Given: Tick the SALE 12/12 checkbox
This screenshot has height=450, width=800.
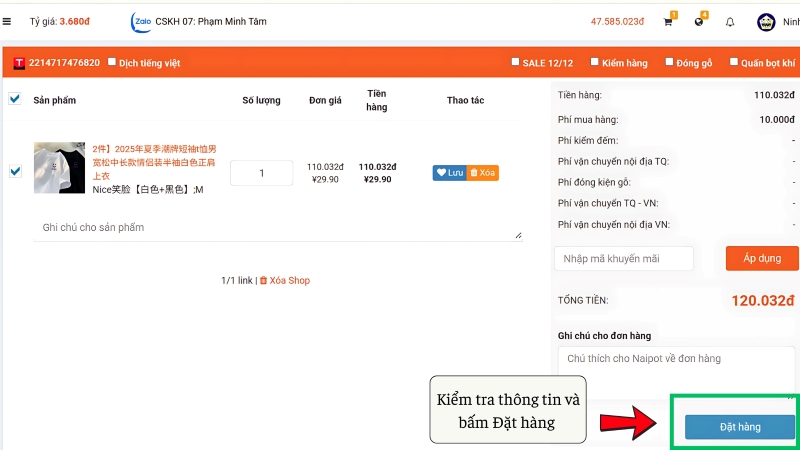Looking at the screenshot, I should 515,62.
